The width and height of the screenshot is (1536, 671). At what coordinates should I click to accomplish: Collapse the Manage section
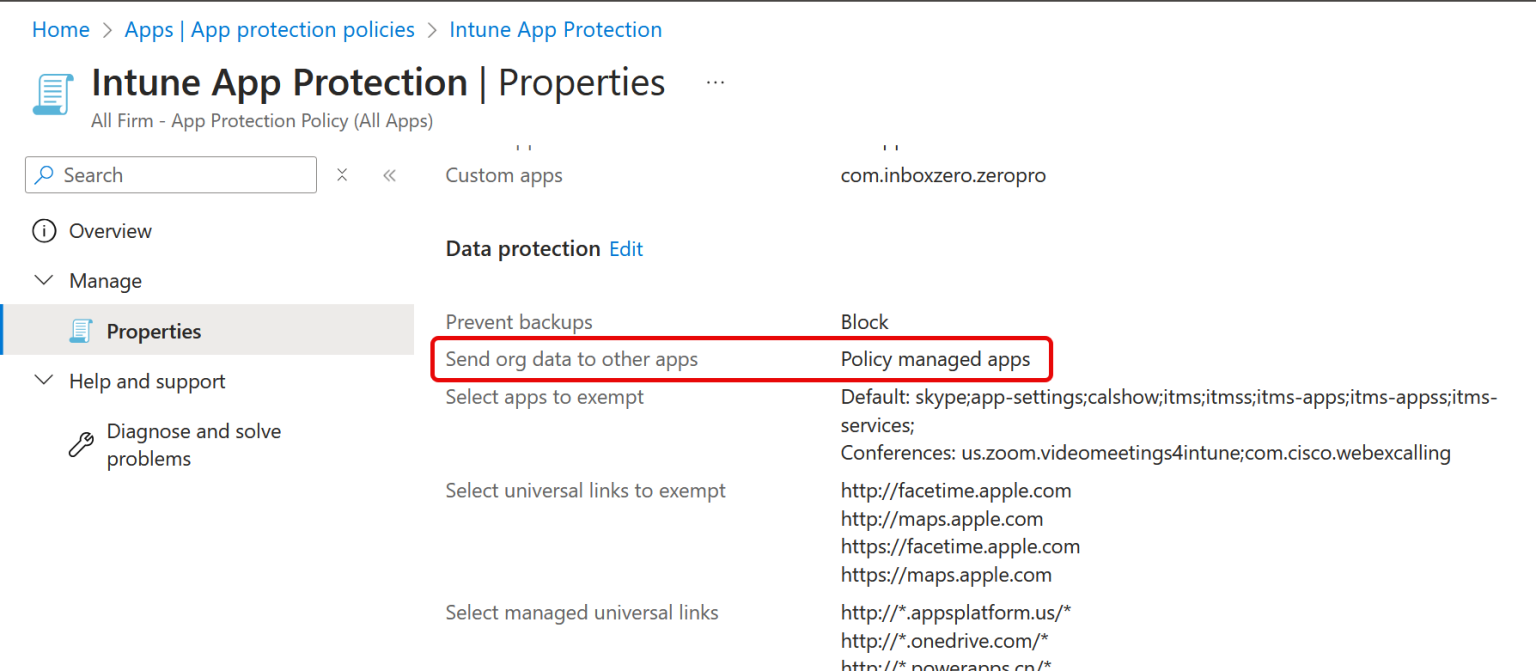(43, 280)
